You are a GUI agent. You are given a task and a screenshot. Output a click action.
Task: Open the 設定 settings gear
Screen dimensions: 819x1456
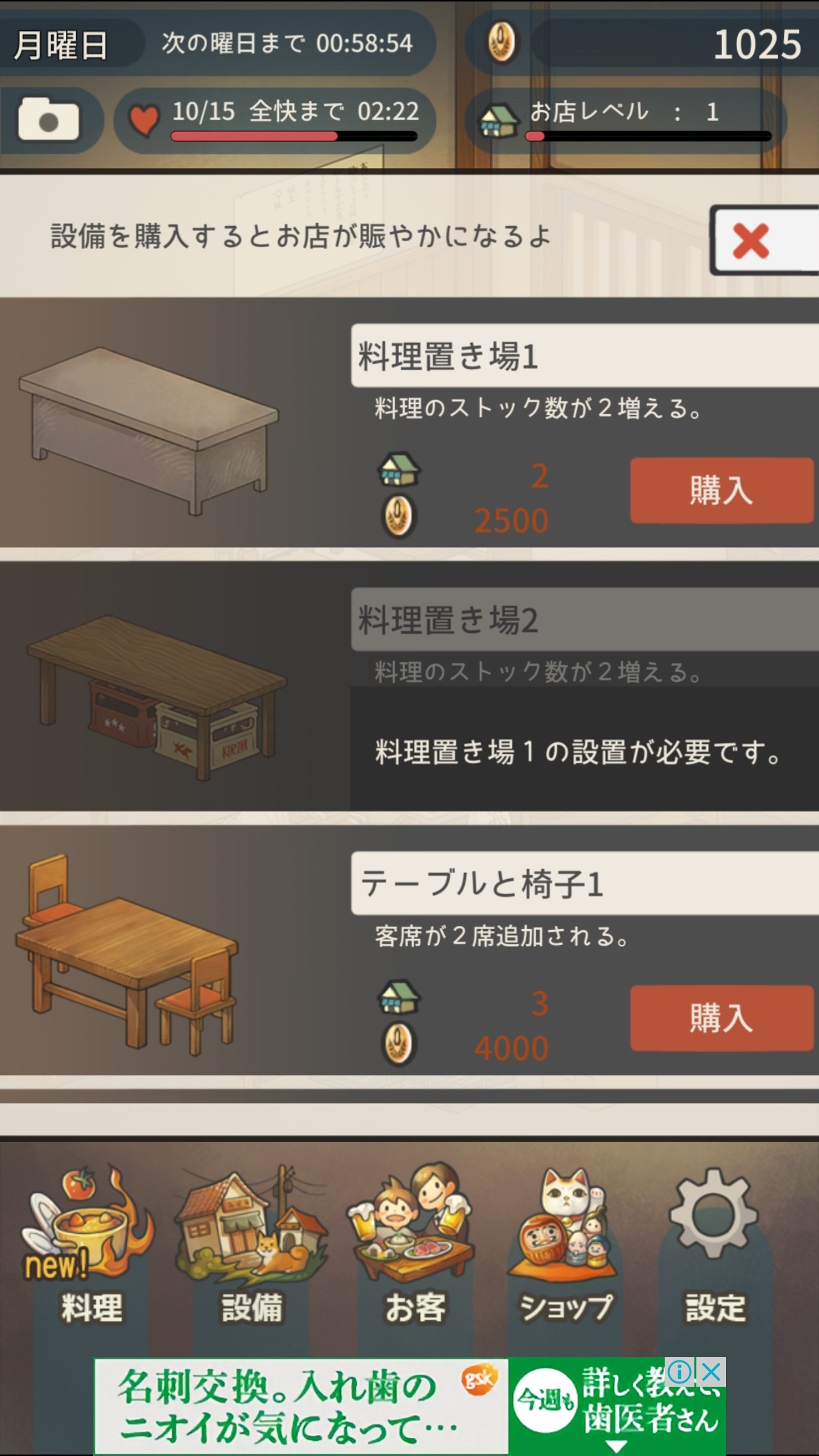pyautogui.click(x=715, y=1245)
